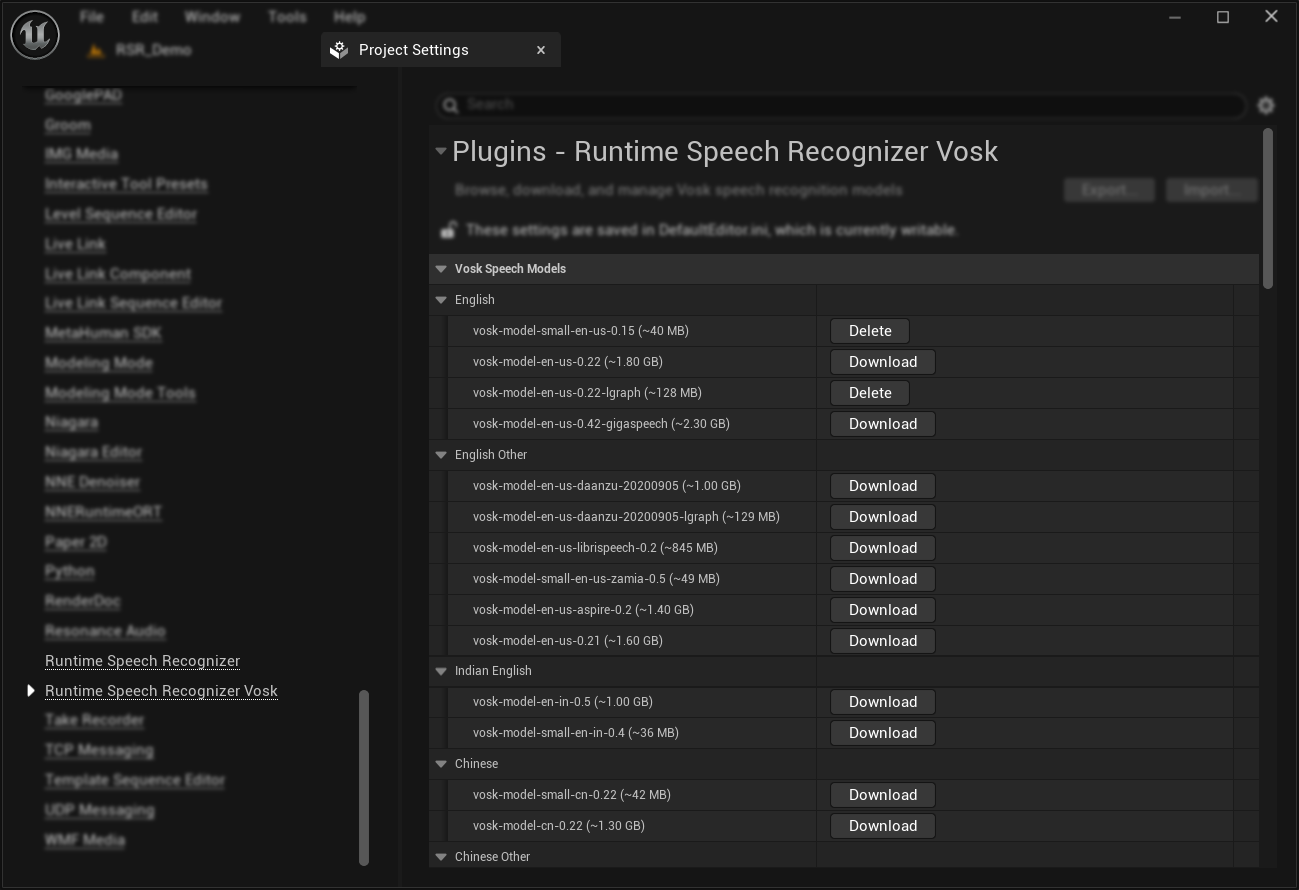Open the RenderDoc settings
Viewport: 1299px width, 890px height.
(x=82, y=601)
